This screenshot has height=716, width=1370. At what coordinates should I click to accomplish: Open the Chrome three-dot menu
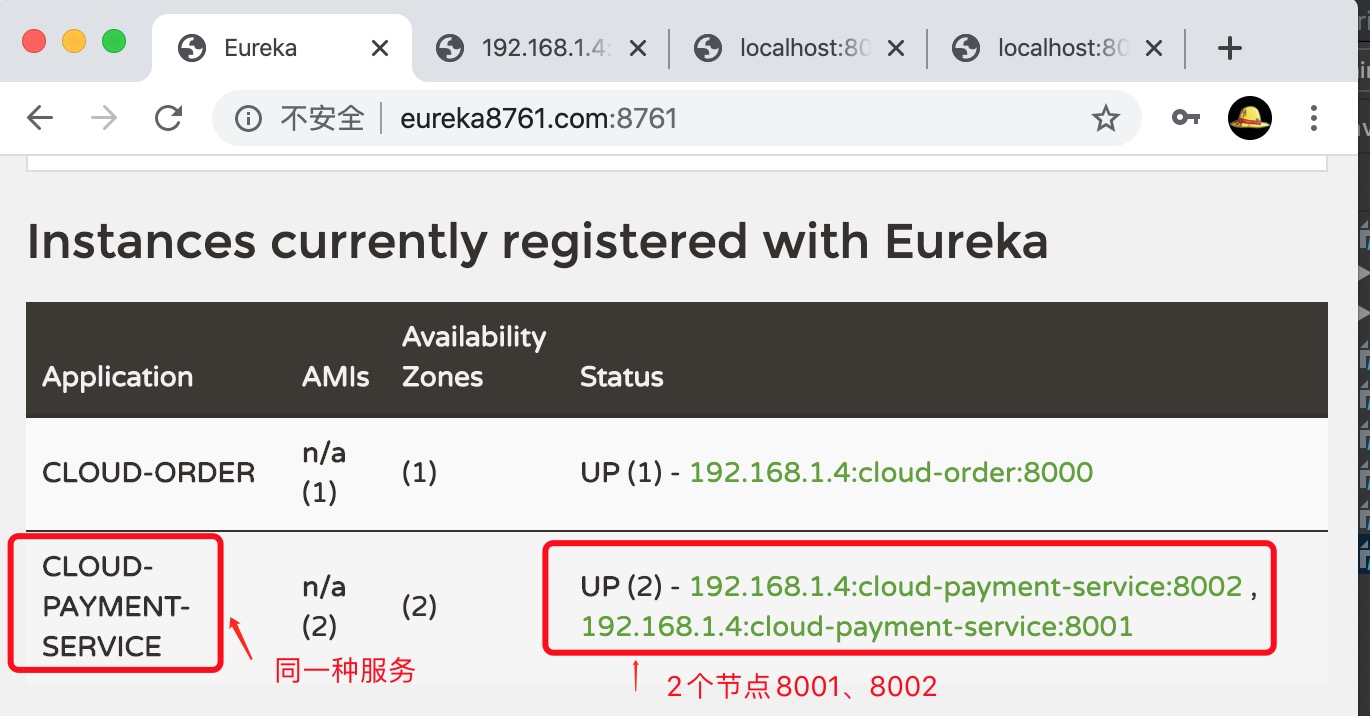1314,118
